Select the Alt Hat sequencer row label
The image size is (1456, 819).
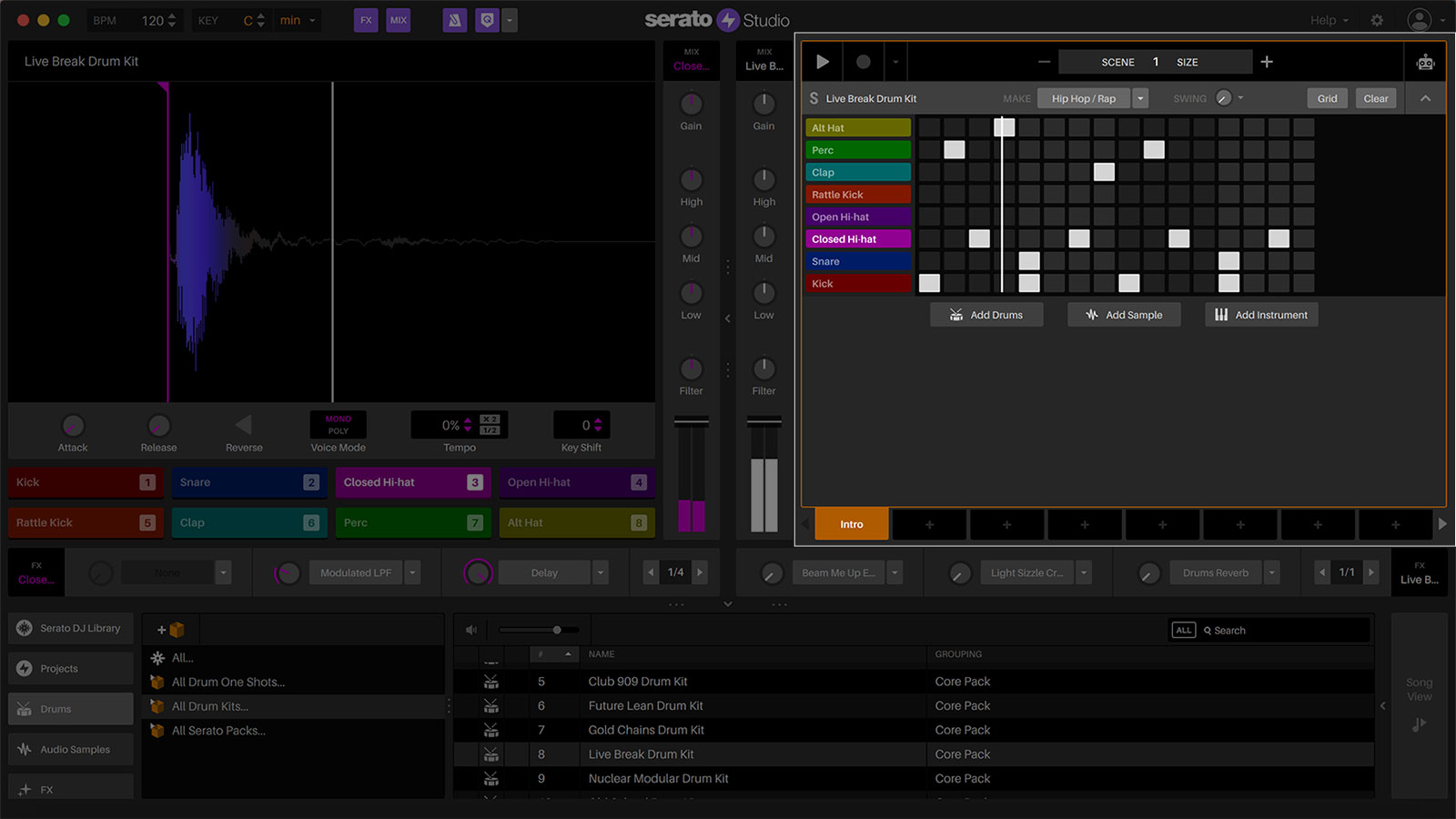[x=857, y=127]
